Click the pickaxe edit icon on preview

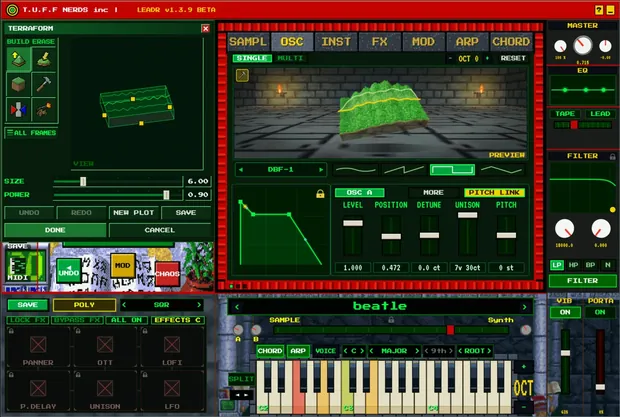coord(242,75)
